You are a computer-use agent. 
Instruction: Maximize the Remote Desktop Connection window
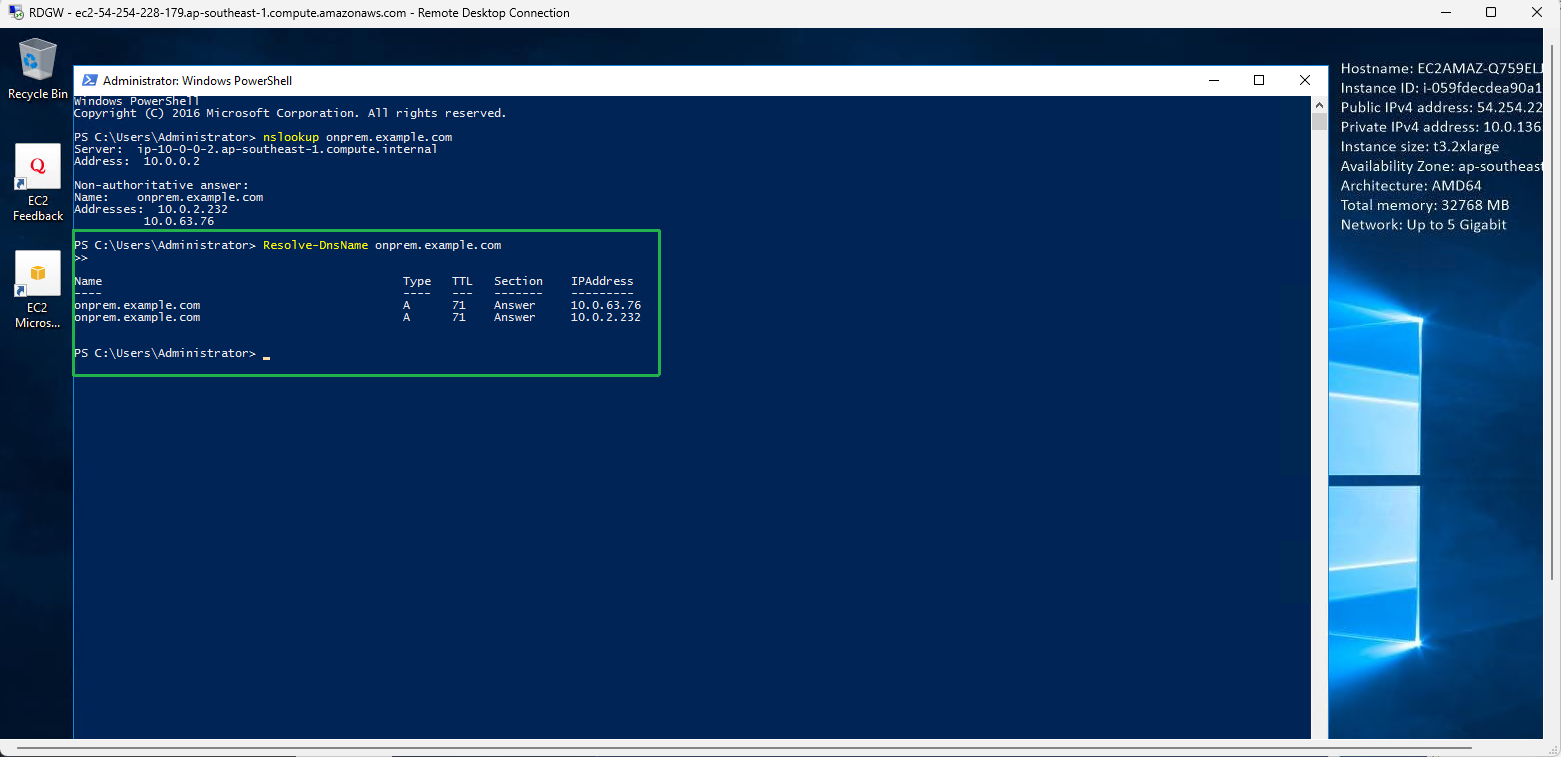tap(1491, 13)
